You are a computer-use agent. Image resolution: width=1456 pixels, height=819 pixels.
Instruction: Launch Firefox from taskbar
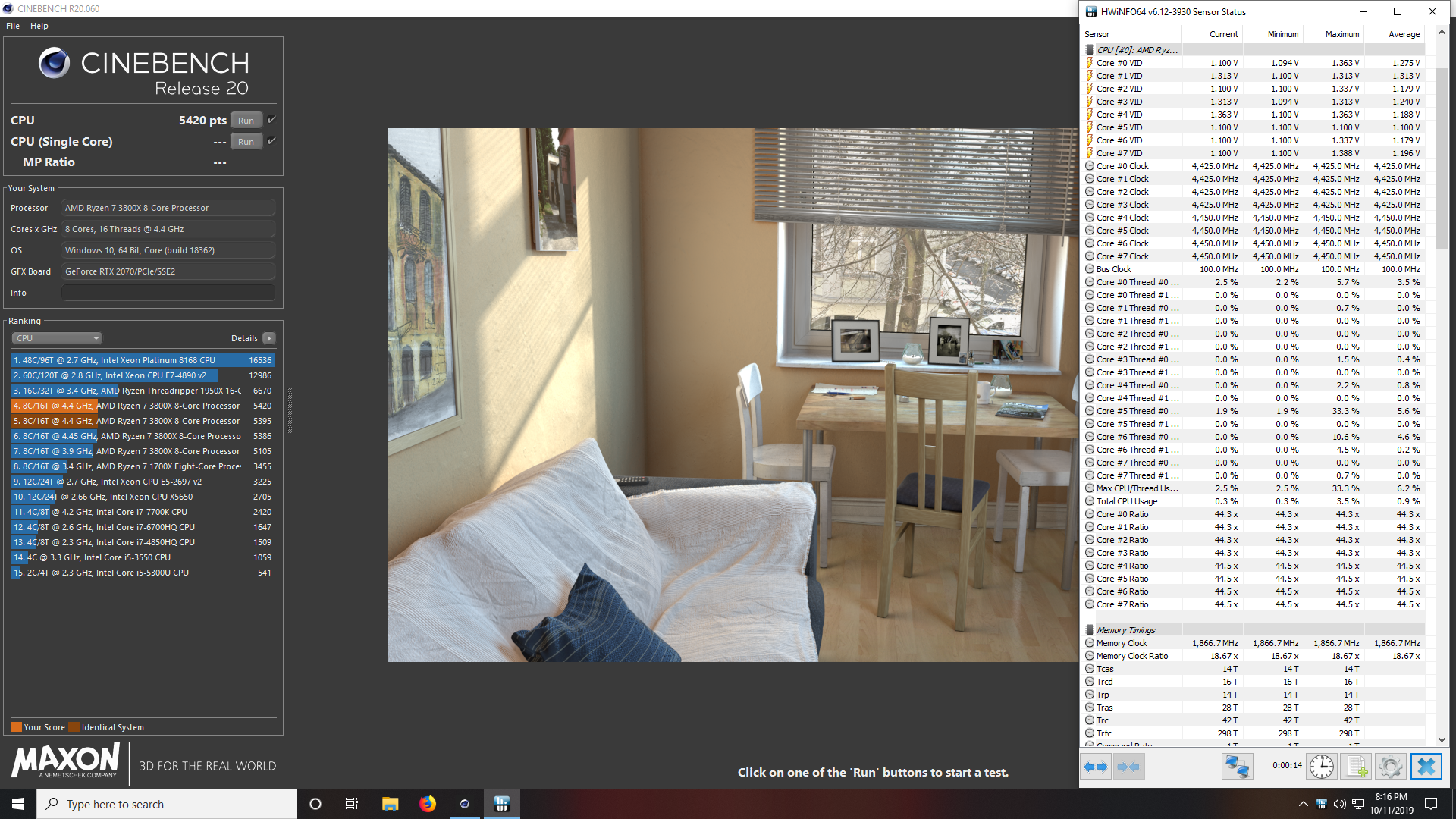[x=428, y=804]
